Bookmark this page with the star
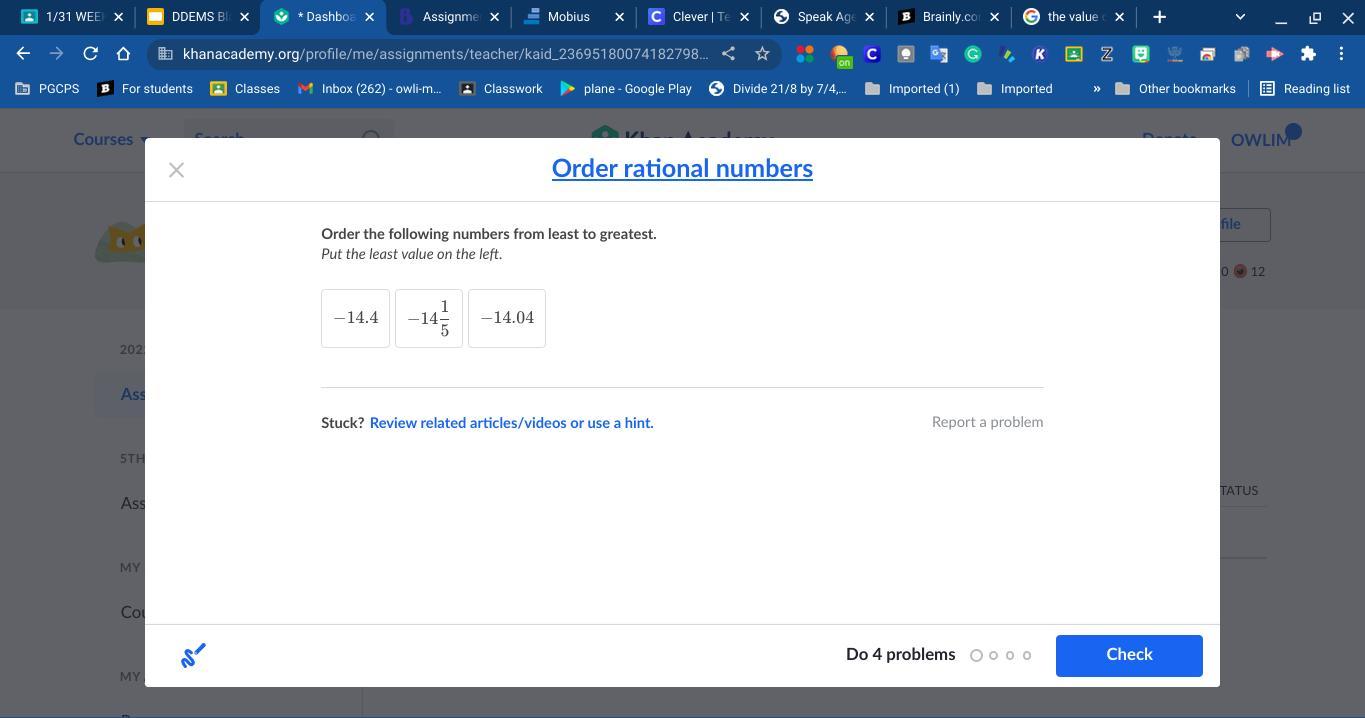This screenshot has width=1365, height=718. pos(762,54)
